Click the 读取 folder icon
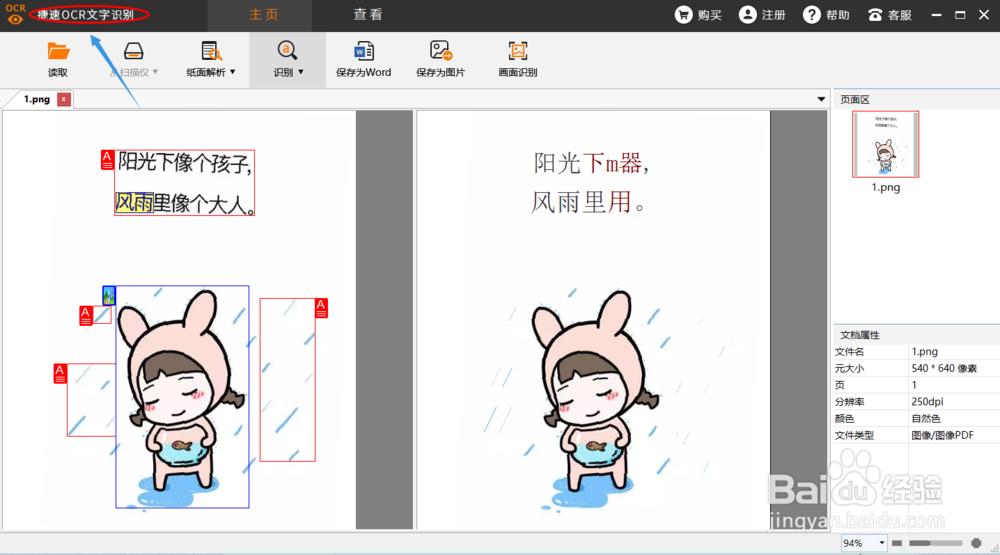This screenshot has height=555, width=1000. point(58,51)
